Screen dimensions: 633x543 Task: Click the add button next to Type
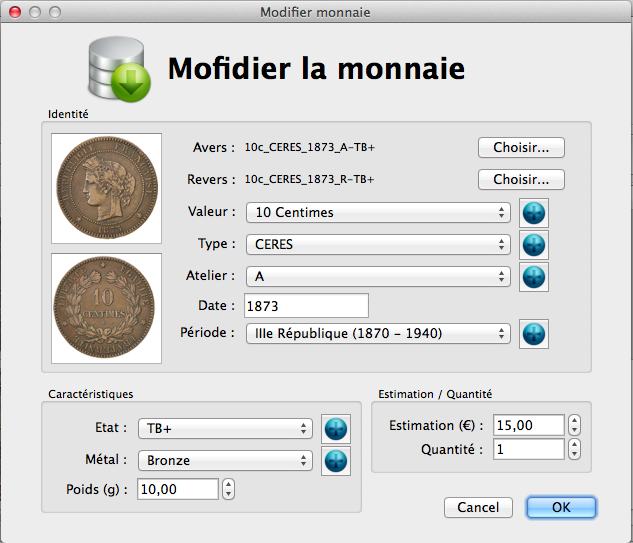(x=535, y=245)
